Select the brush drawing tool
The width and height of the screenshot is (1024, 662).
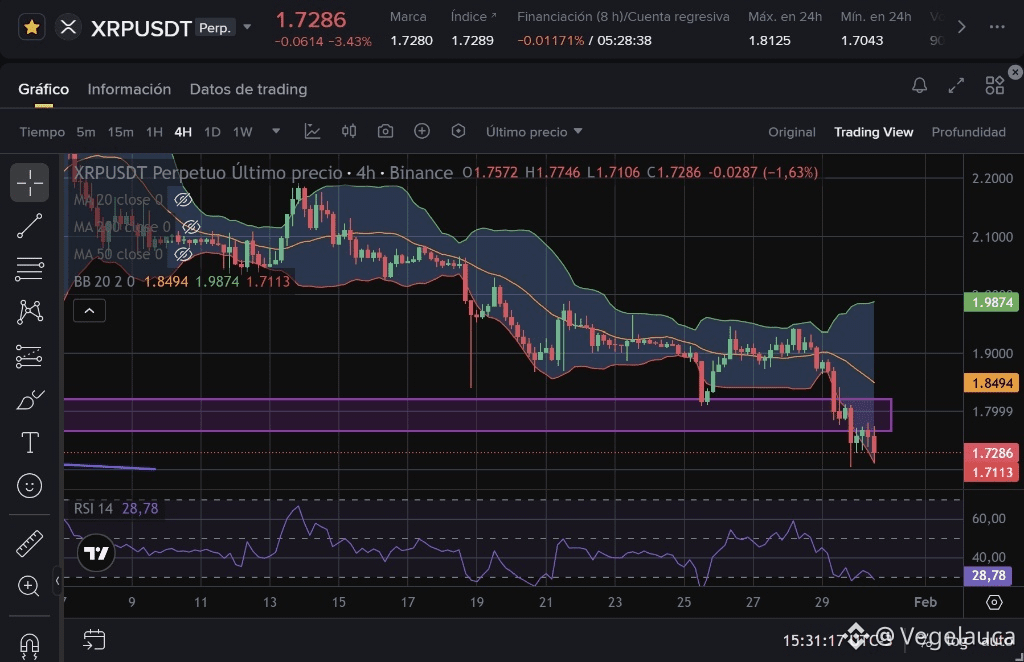click(30, 399)
